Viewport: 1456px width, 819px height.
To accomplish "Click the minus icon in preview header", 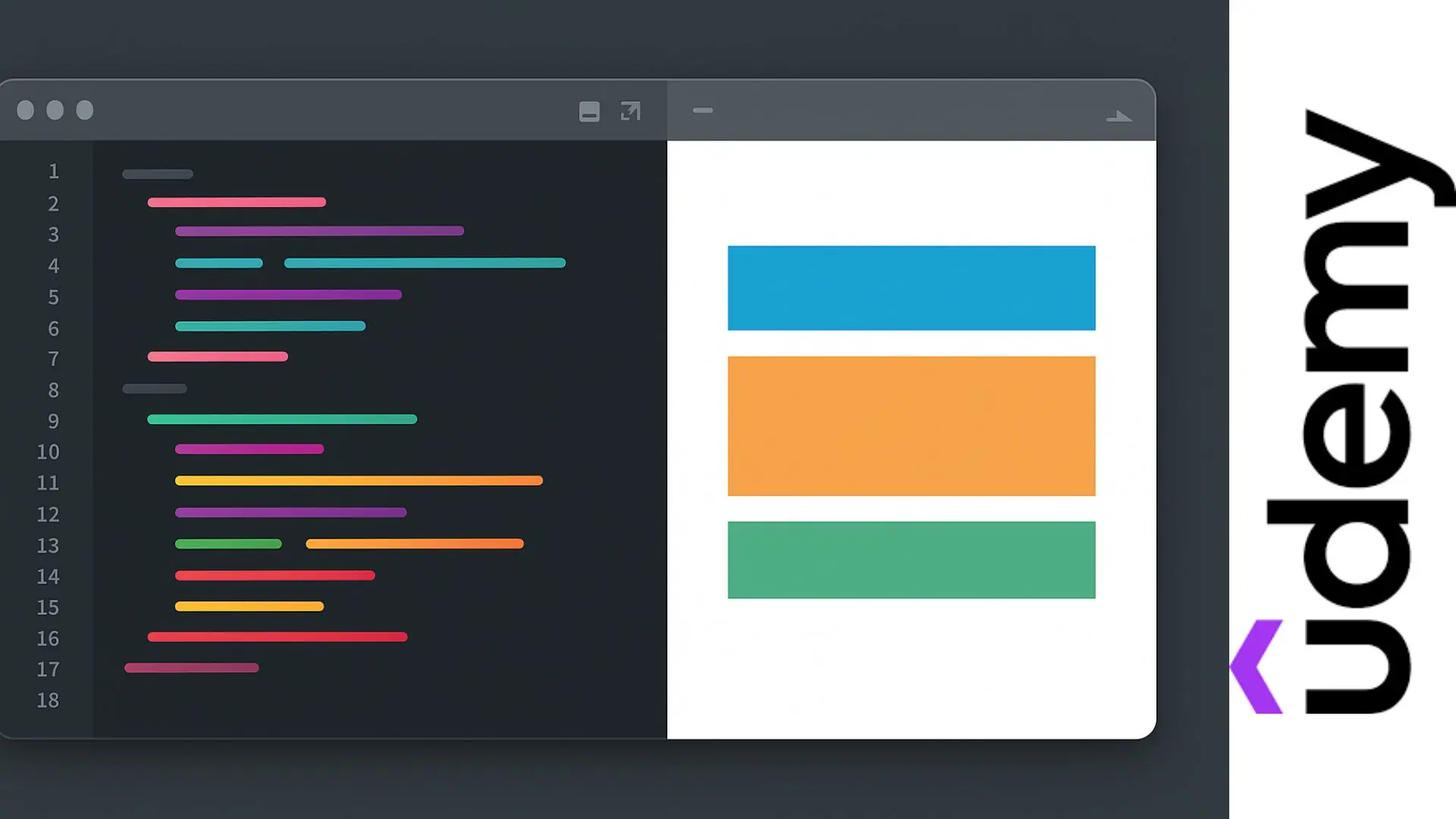I will point(703,111).
